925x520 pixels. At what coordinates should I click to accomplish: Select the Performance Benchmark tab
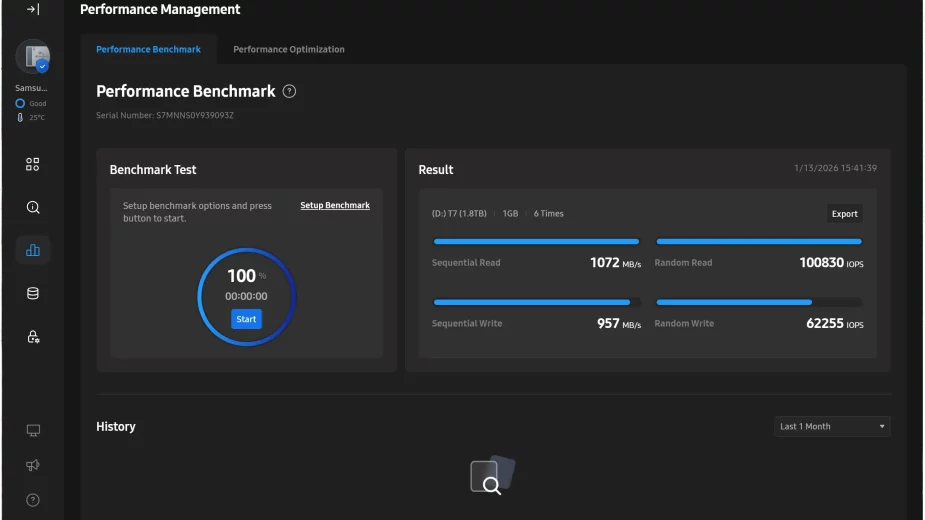pos(148,49)
